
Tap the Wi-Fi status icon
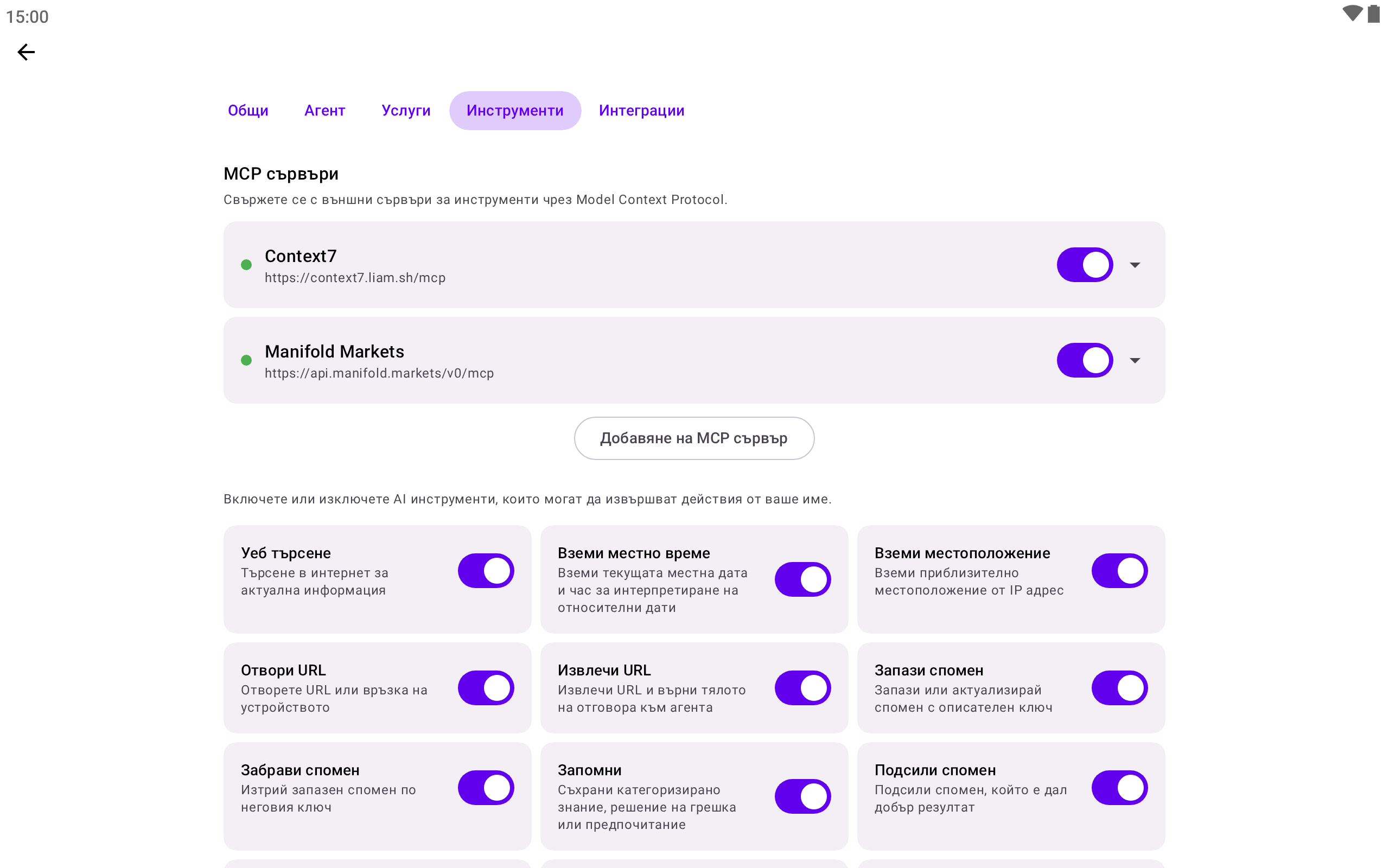(1352, 14)
